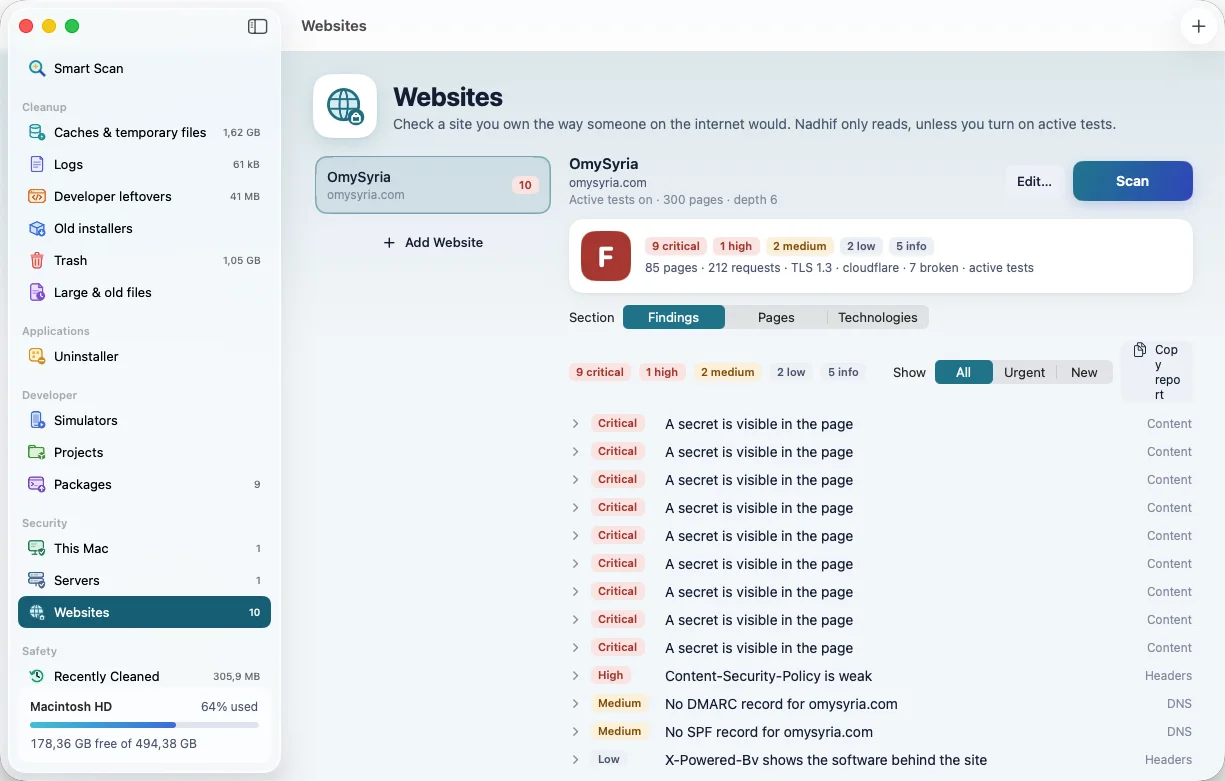Filter findings to Urgent only
Screen dimensions: 1225x781
1024,372
